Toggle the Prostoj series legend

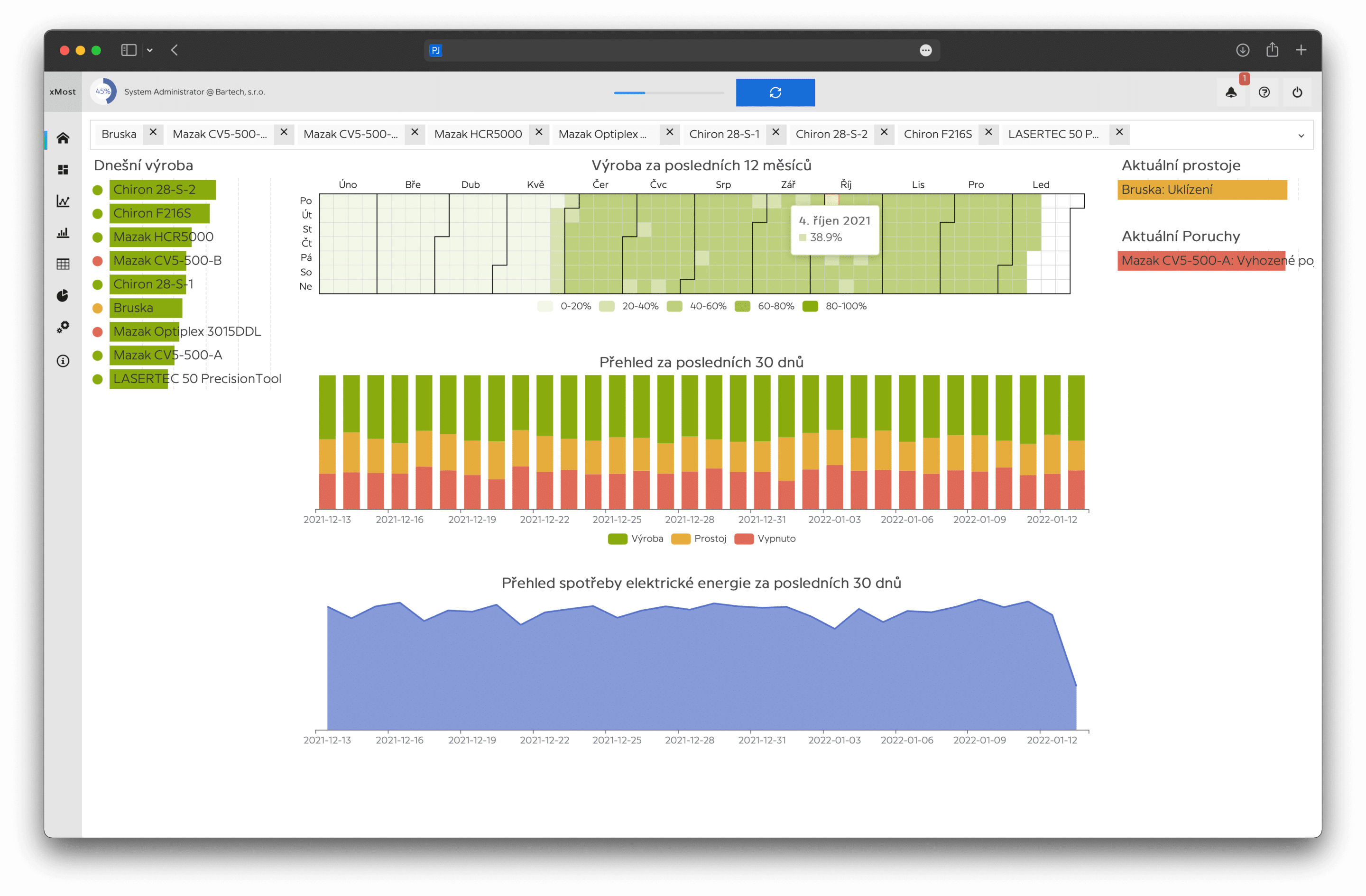(699, 538)
